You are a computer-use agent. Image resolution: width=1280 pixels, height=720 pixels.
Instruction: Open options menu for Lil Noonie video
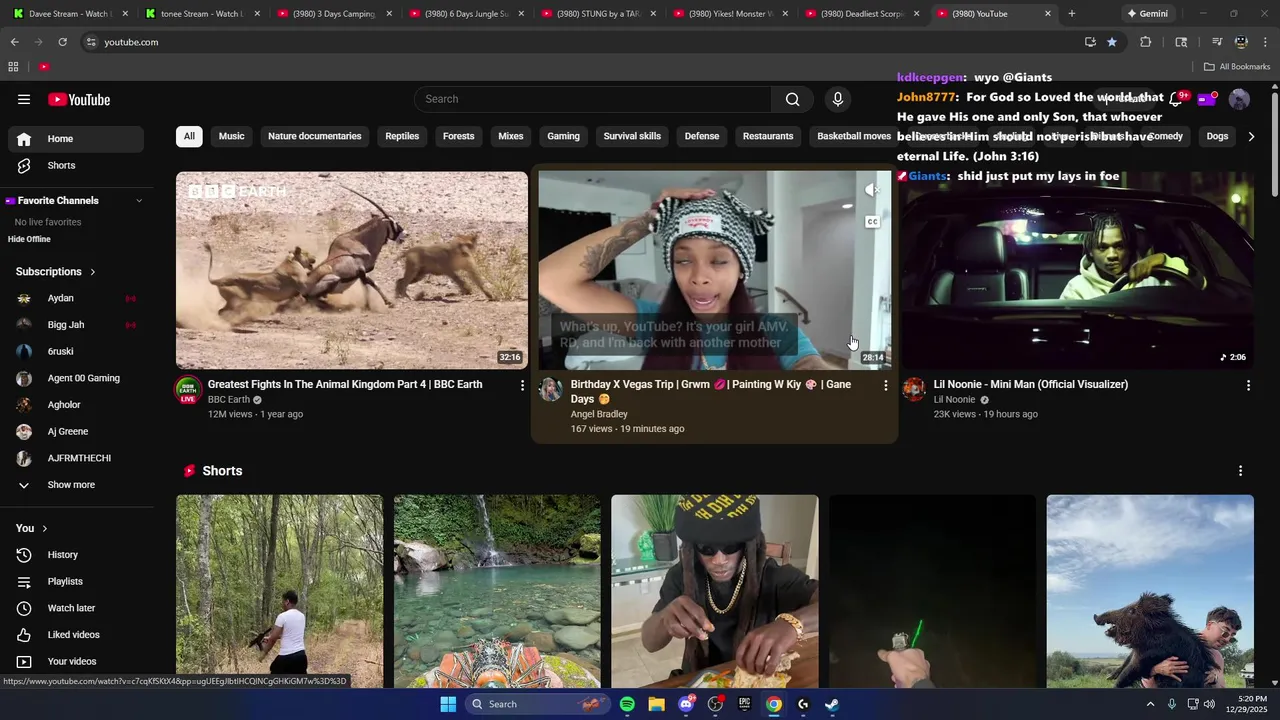click(x=1248, y=385)
